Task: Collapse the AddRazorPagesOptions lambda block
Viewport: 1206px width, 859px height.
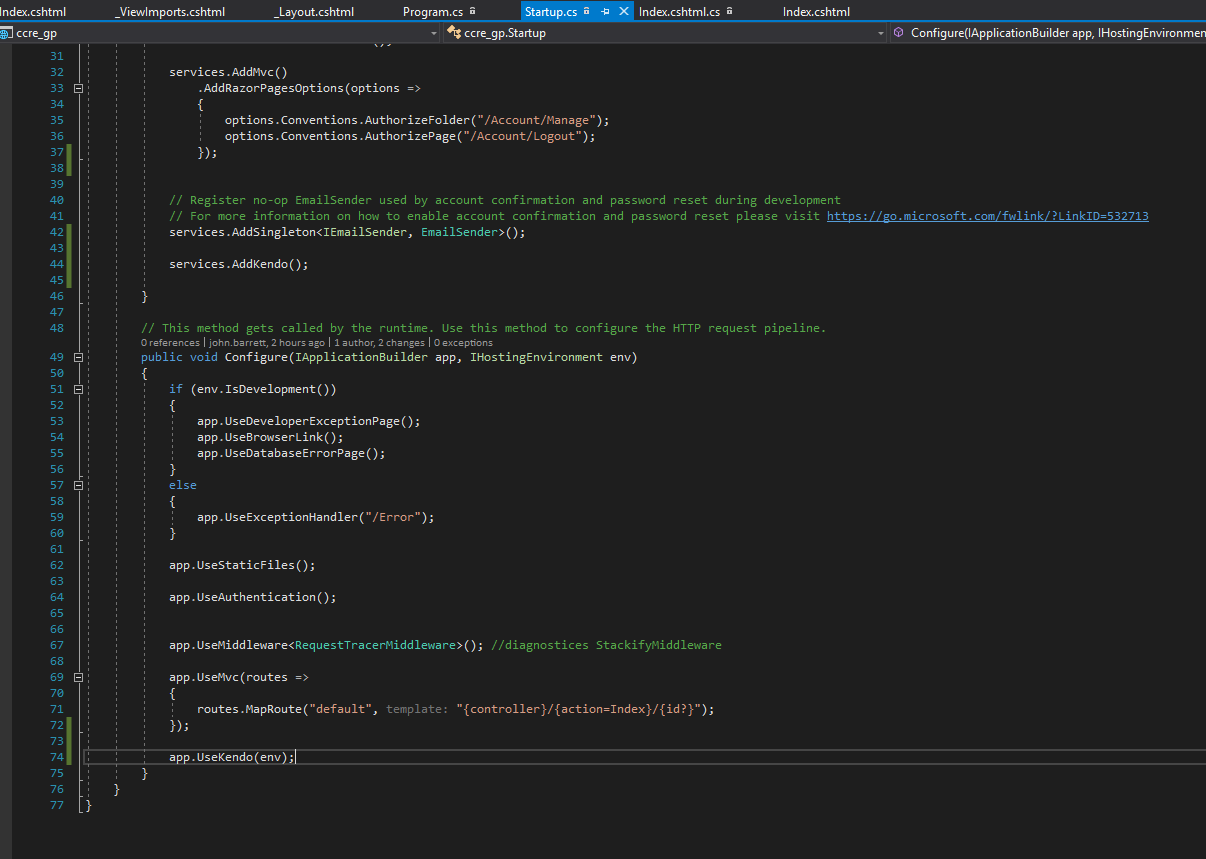Action: pos(78,88)
